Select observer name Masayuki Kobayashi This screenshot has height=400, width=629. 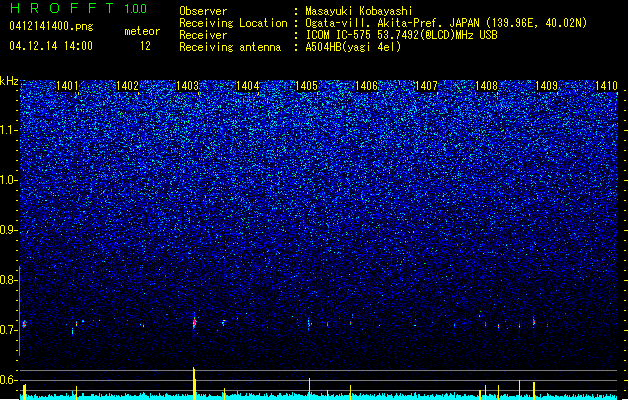point(359,11)
